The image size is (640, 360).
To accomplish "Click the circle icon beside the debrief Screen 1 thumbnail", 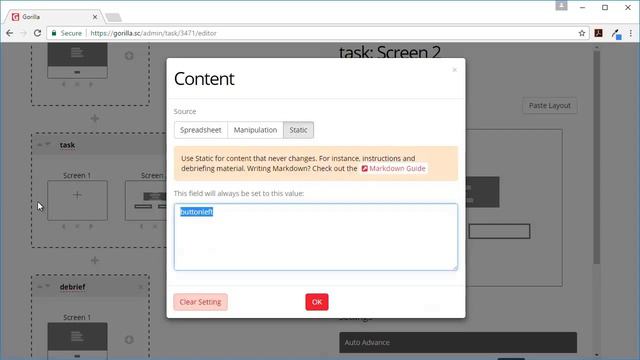I will [x=129, y=340].
